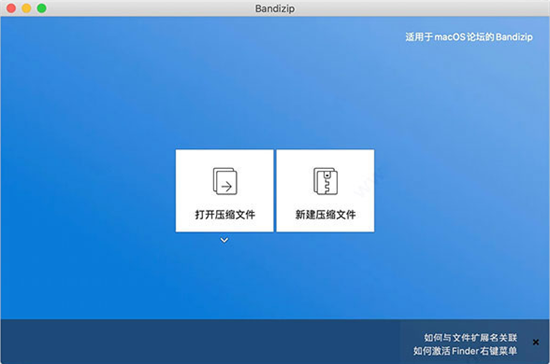550x364 pixels.
Task: Open the 适用于 macOS 论坛的 Bandizip link
Action: pos(469,37)
